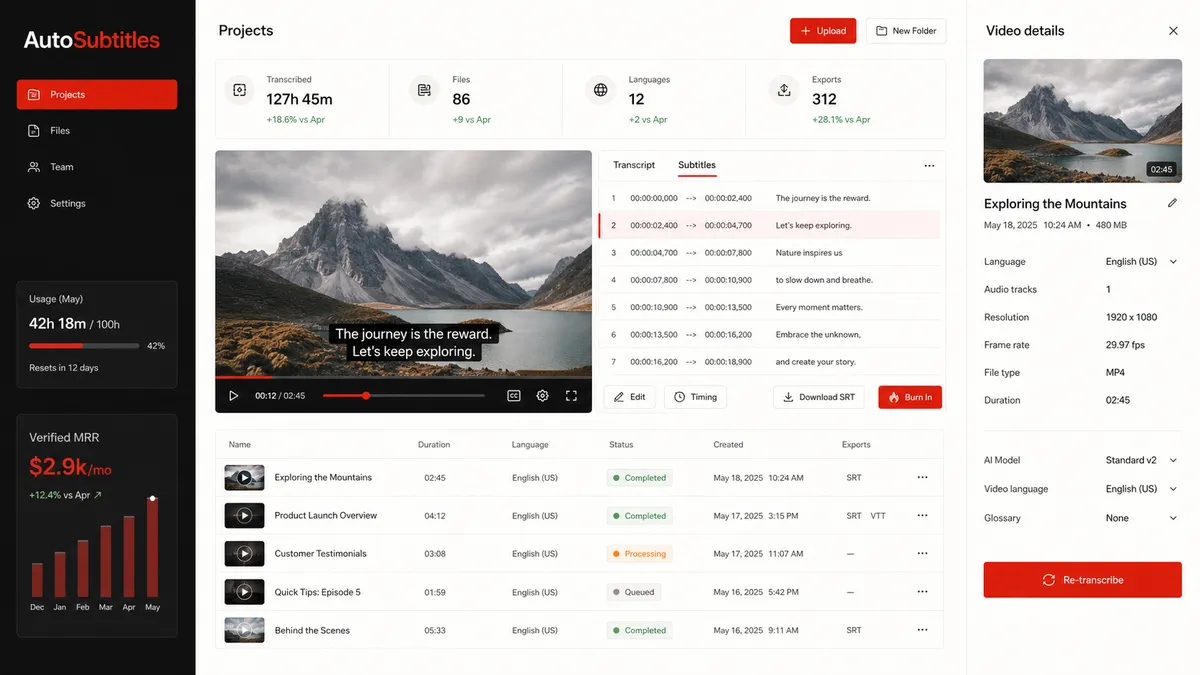Select subtitle line 'Nature inspires us'
1200x675 pixels.
770,253
